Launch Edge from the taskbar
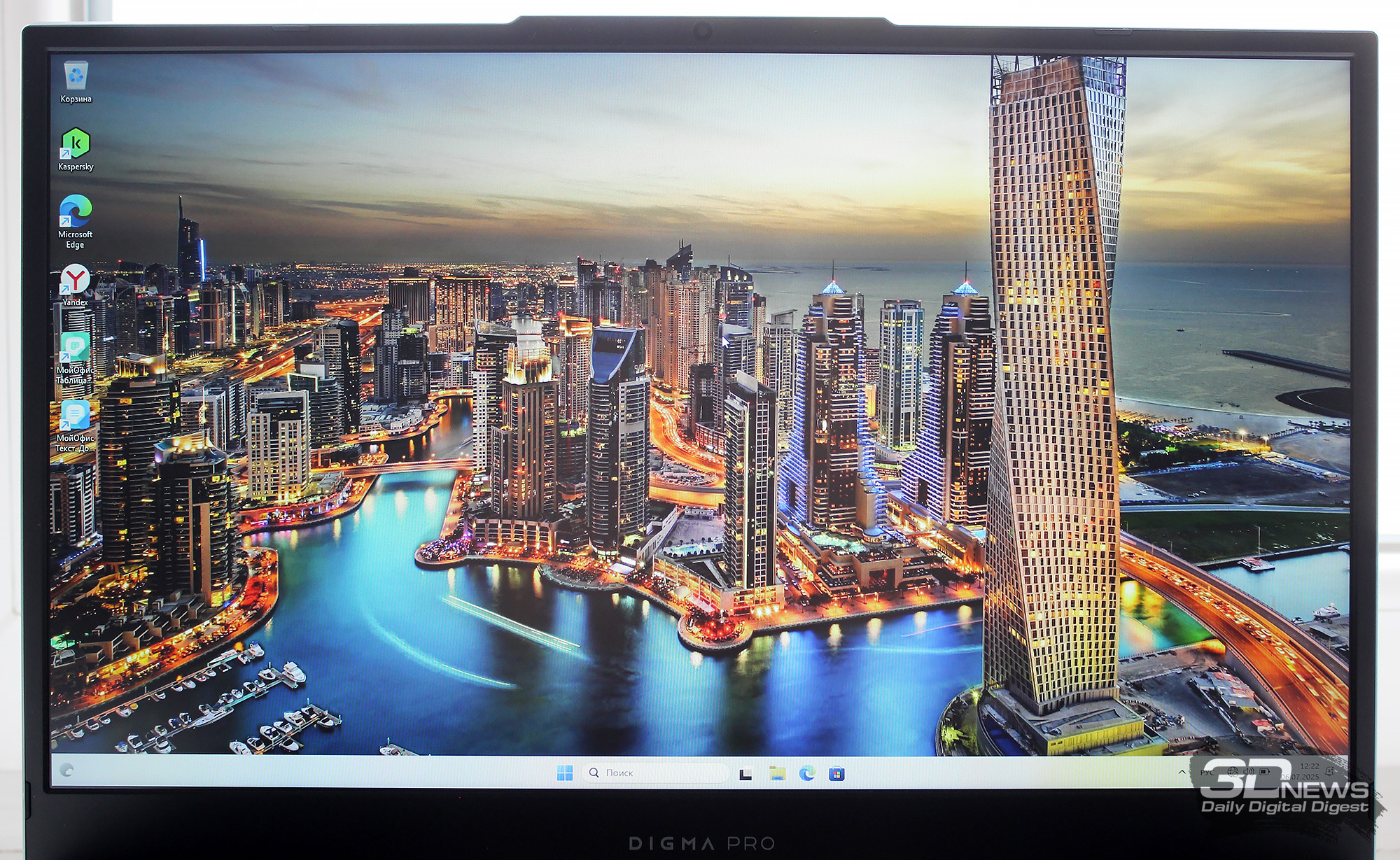This screenshot has width=1400, height=860. pyautogui.click(x=807, y=773)
